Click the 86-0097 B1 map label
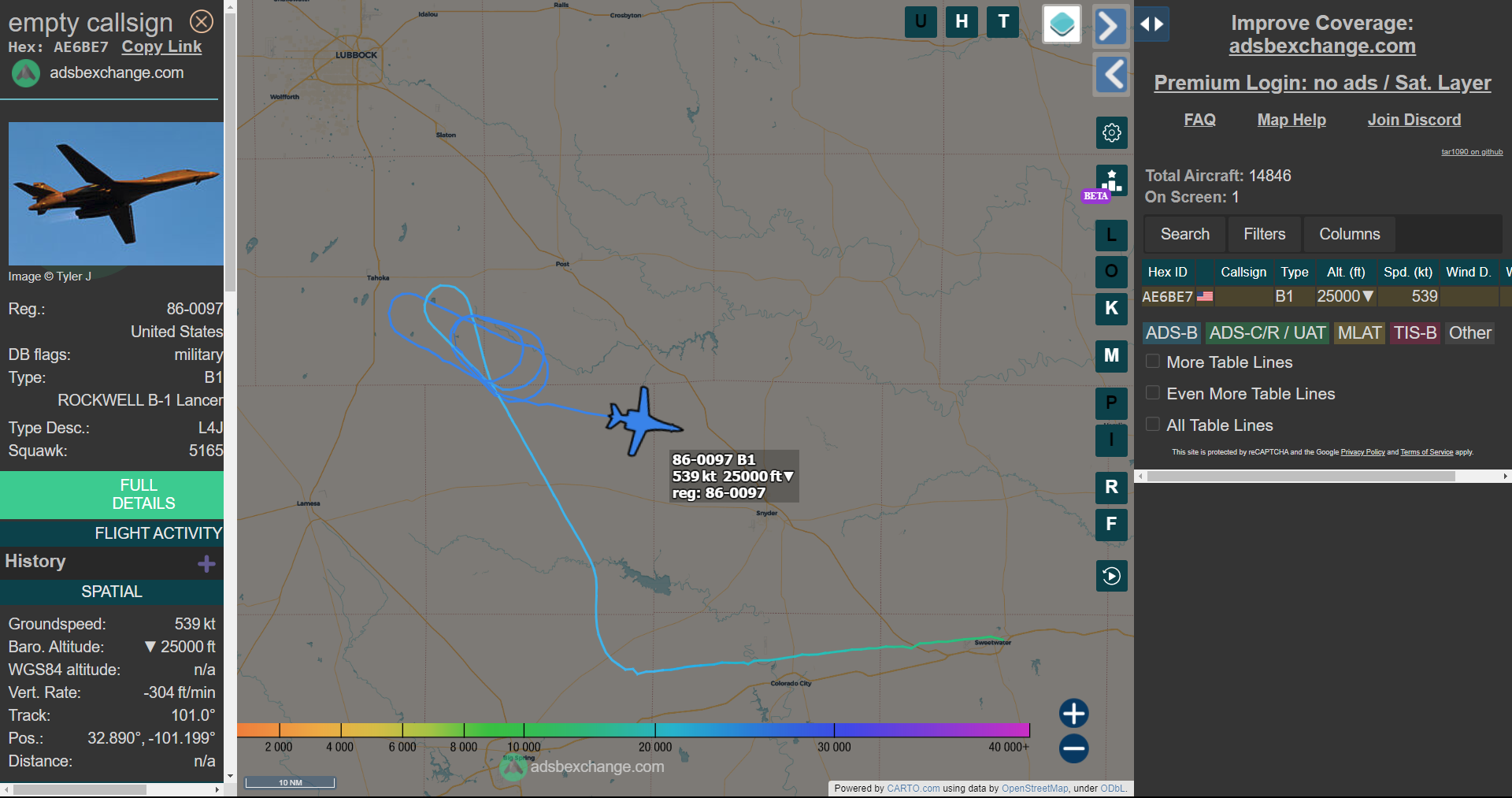 (734, 476)
